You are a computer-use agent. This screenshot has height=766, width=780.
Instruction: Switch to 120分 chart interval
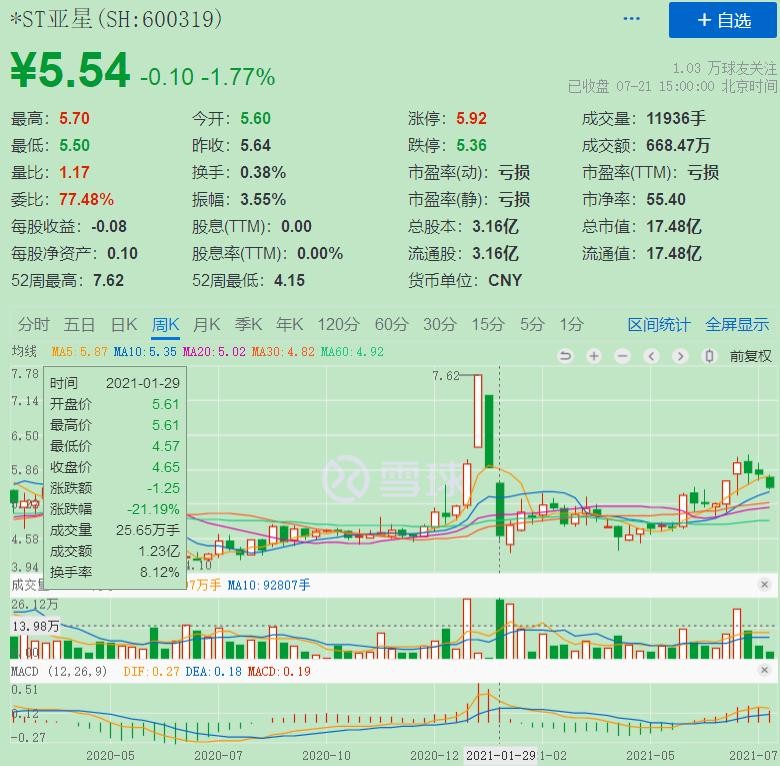(x=338, y=325)
